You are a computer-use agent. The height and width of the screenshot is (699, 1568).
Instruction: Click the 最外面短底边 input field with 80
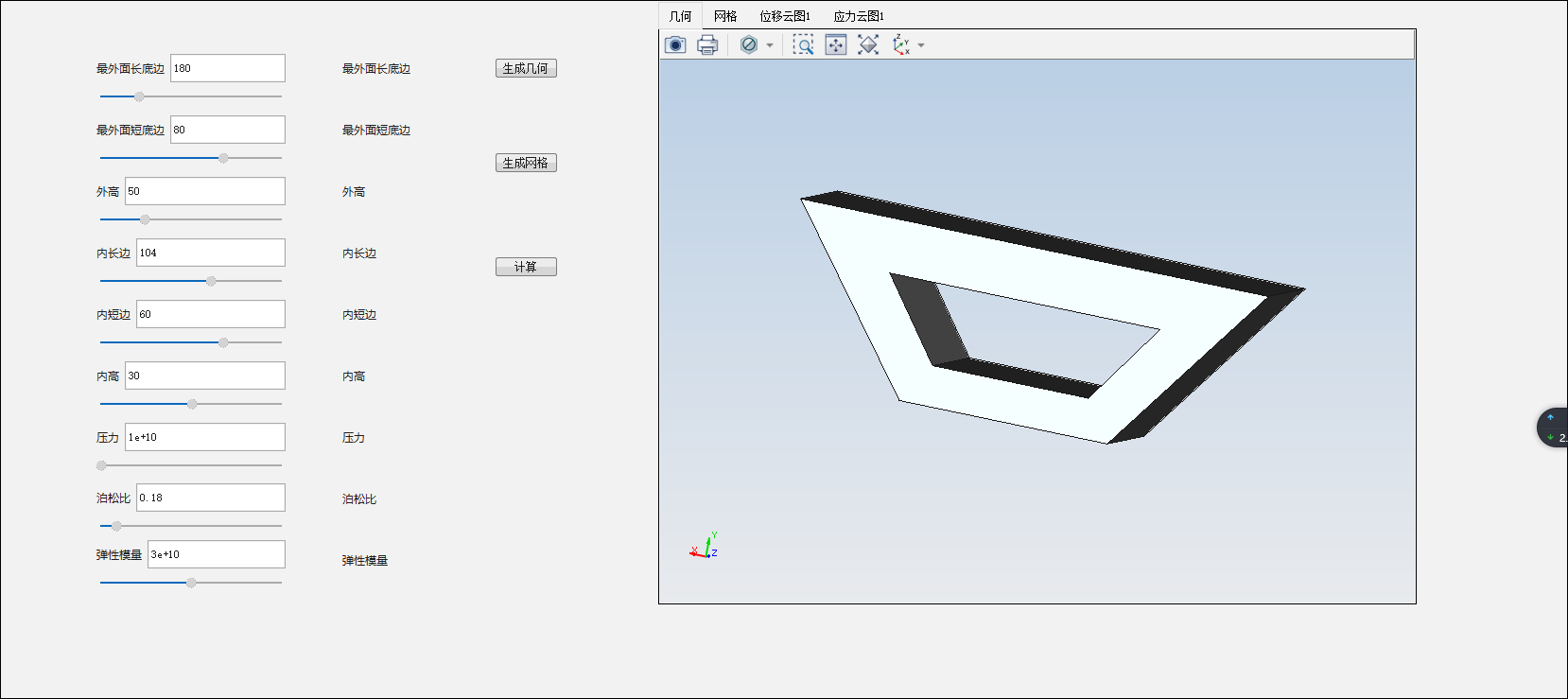click(x=227, y=130)
